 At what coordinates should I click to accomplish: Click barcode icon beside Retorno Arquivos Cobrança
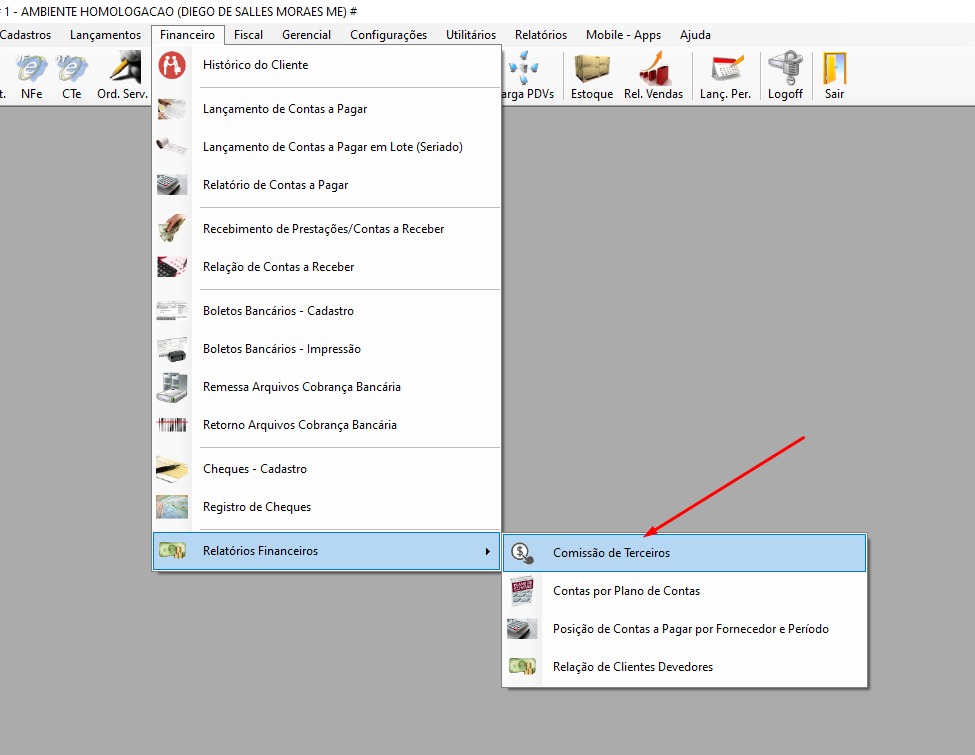pyautogui.click(x=172, y=425)
